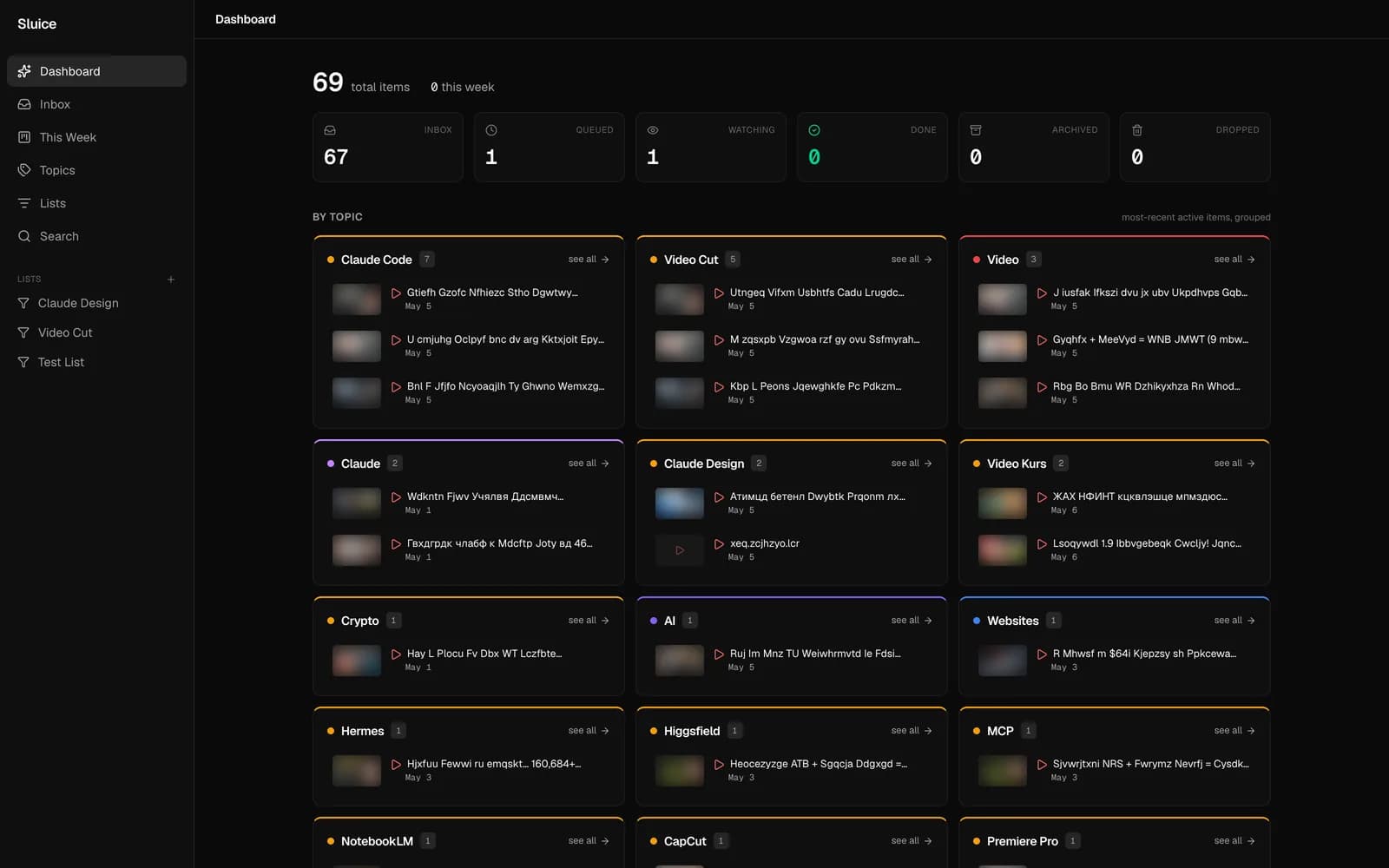Open the Inbox sidebar item

96,104
